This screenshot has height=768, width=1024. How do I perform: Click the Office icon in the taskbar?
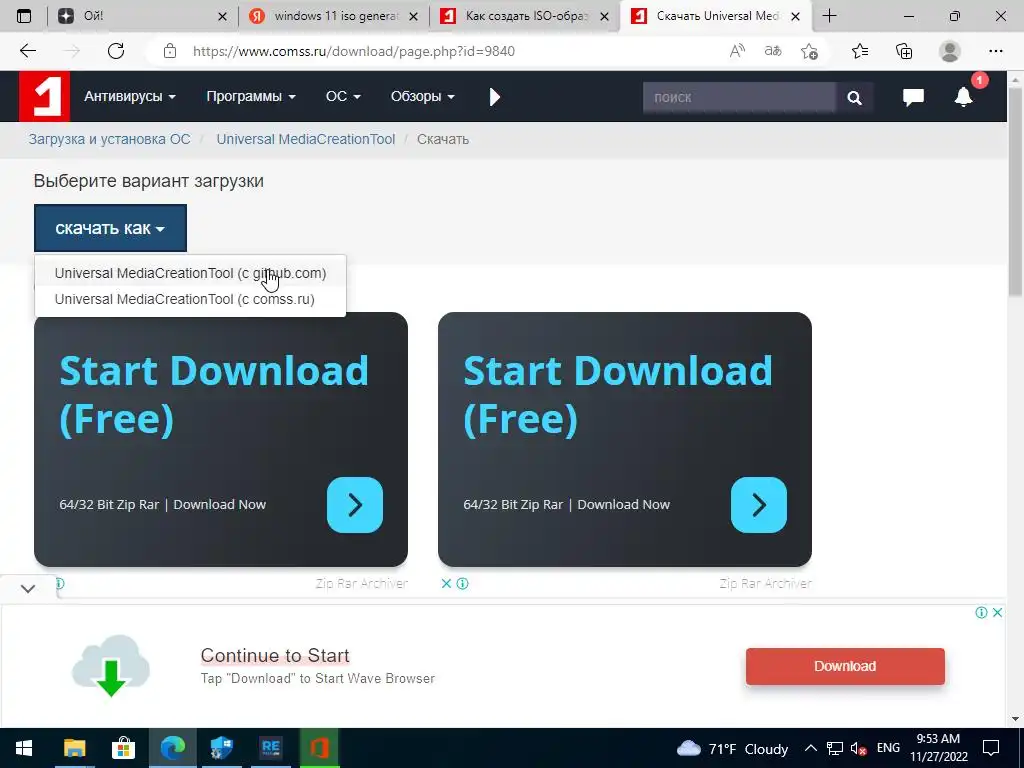coord(319,748)
